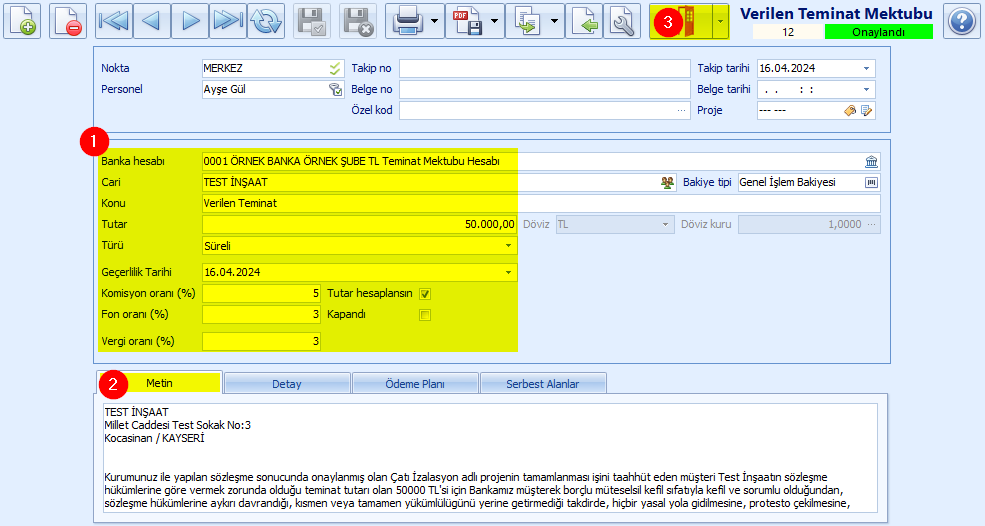
Task: Click the Komisyon oranı (%) field
Action: 261,293
